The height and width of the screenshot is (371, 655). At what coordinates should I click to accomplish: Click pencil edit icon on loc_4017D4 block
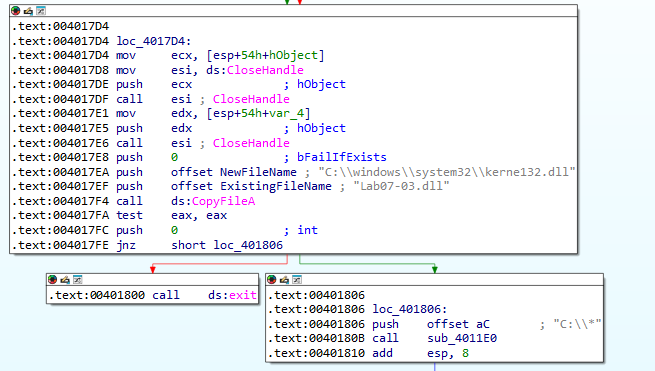(28, 11)
